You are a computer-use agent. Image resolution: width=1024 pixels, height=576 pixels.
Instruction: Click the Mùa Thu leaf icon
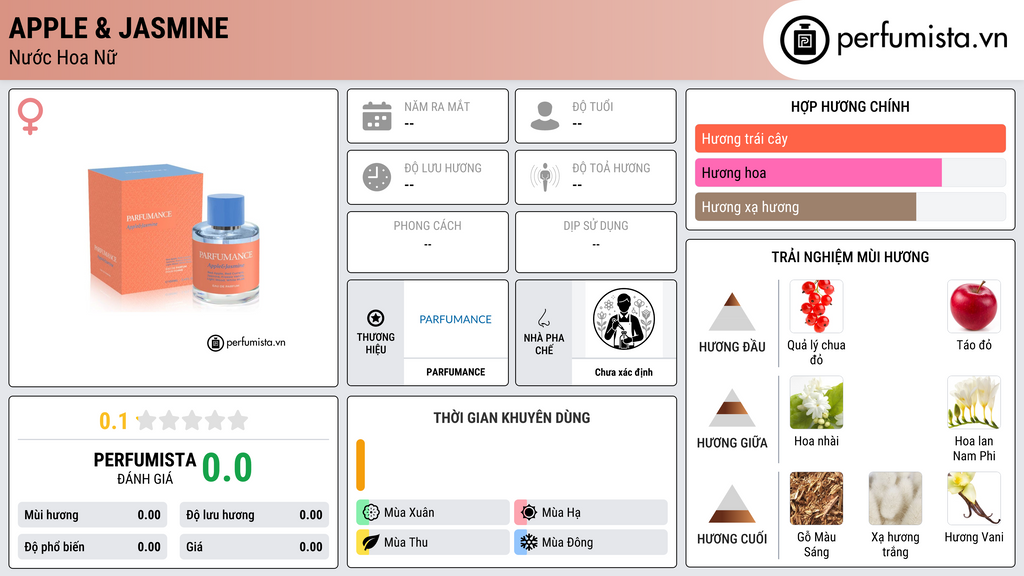point(371,542)
